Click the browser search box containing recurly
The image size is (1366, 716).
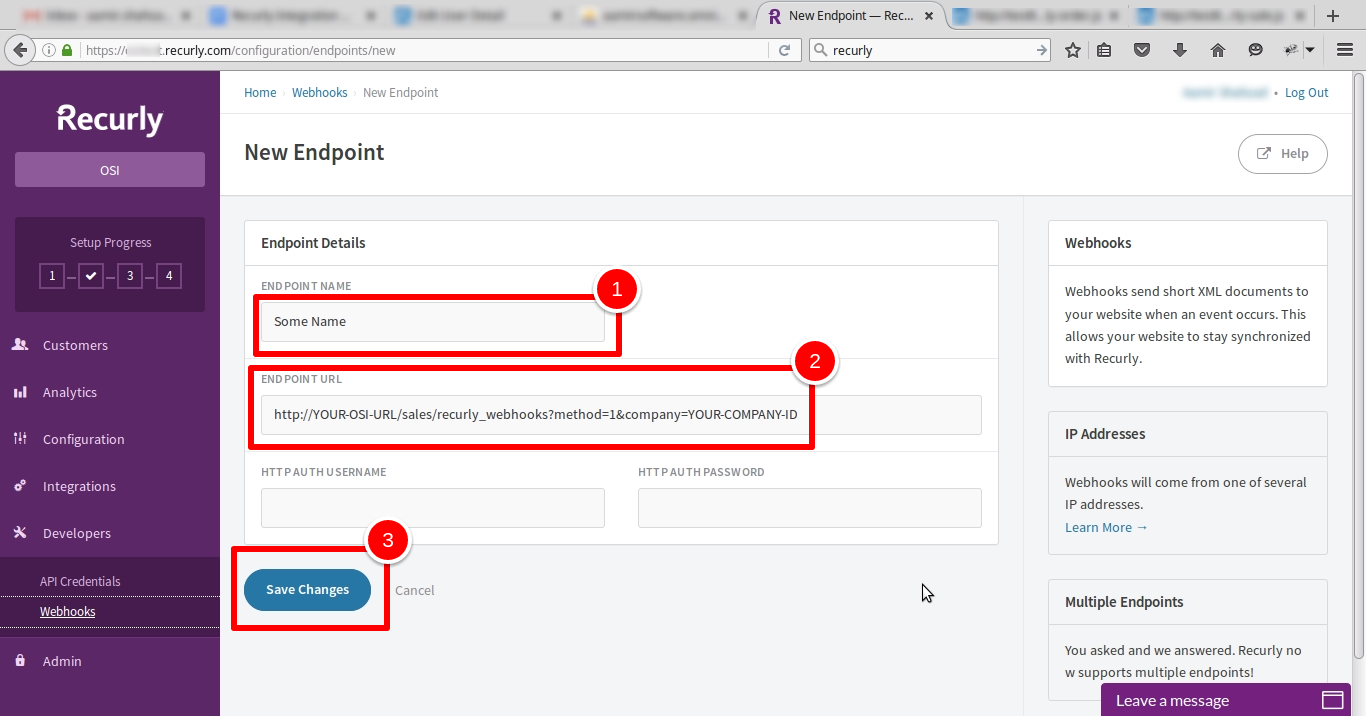[x=930, y=50]
